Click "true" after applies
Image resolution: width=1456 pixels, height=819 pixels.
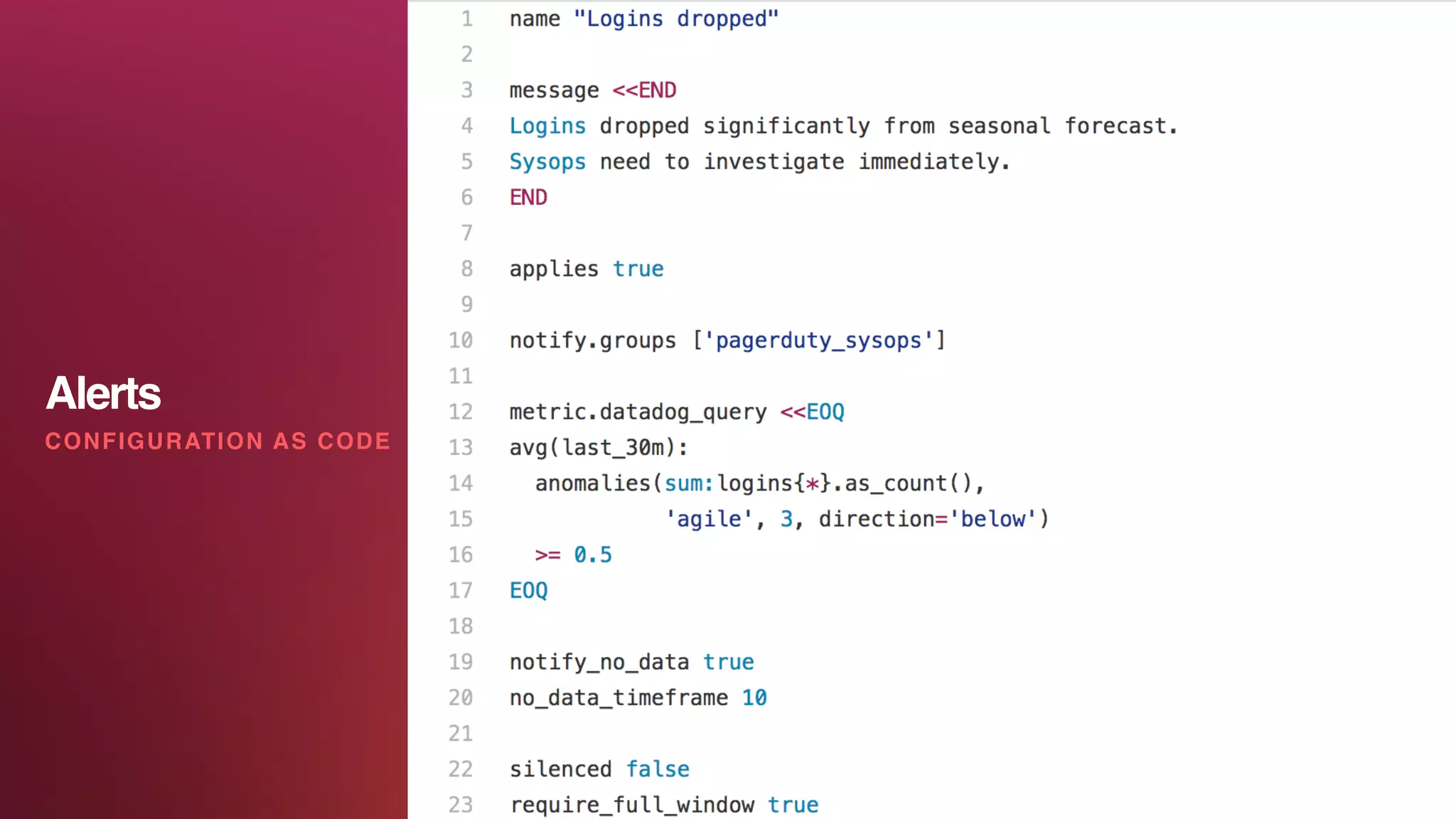638,269
